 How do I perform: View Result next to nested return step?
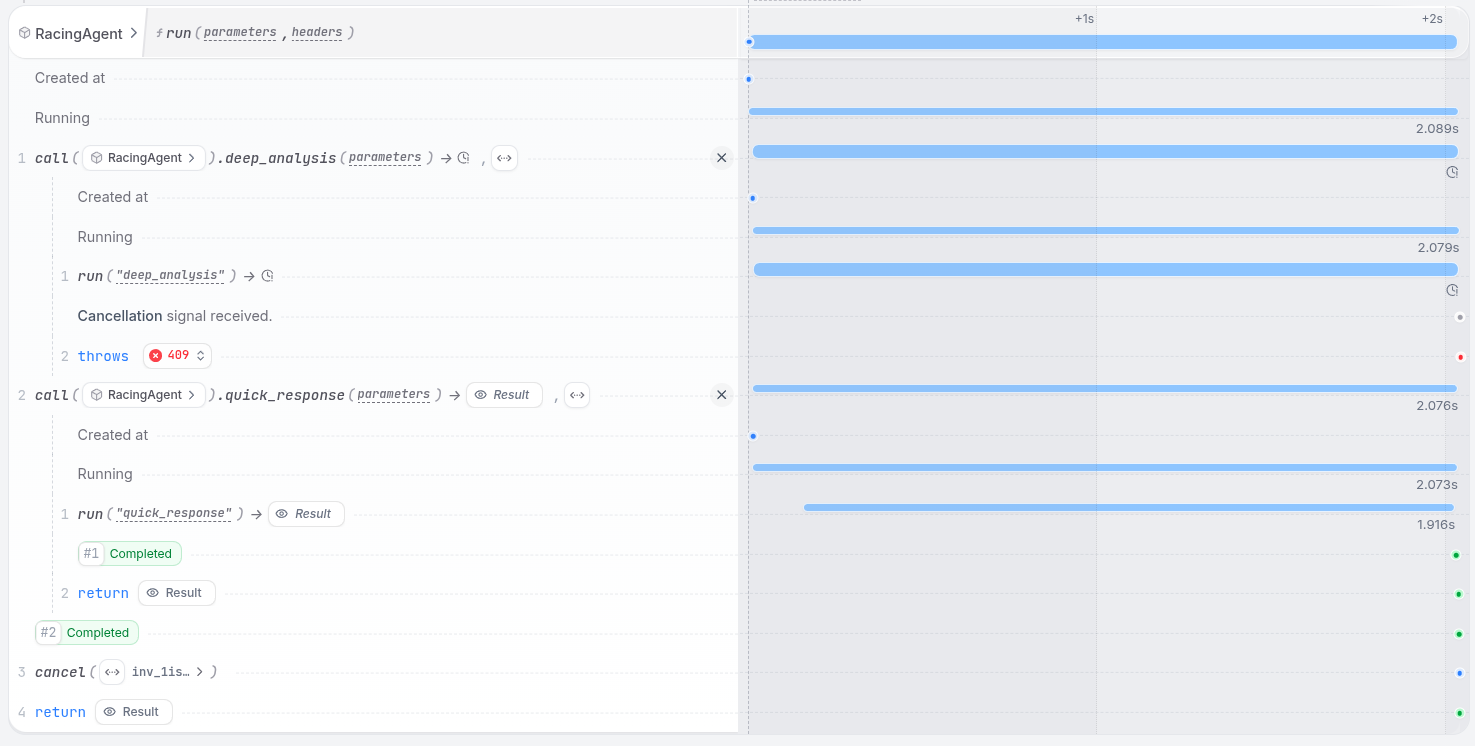pyautogui.click(x=176, y=593)
